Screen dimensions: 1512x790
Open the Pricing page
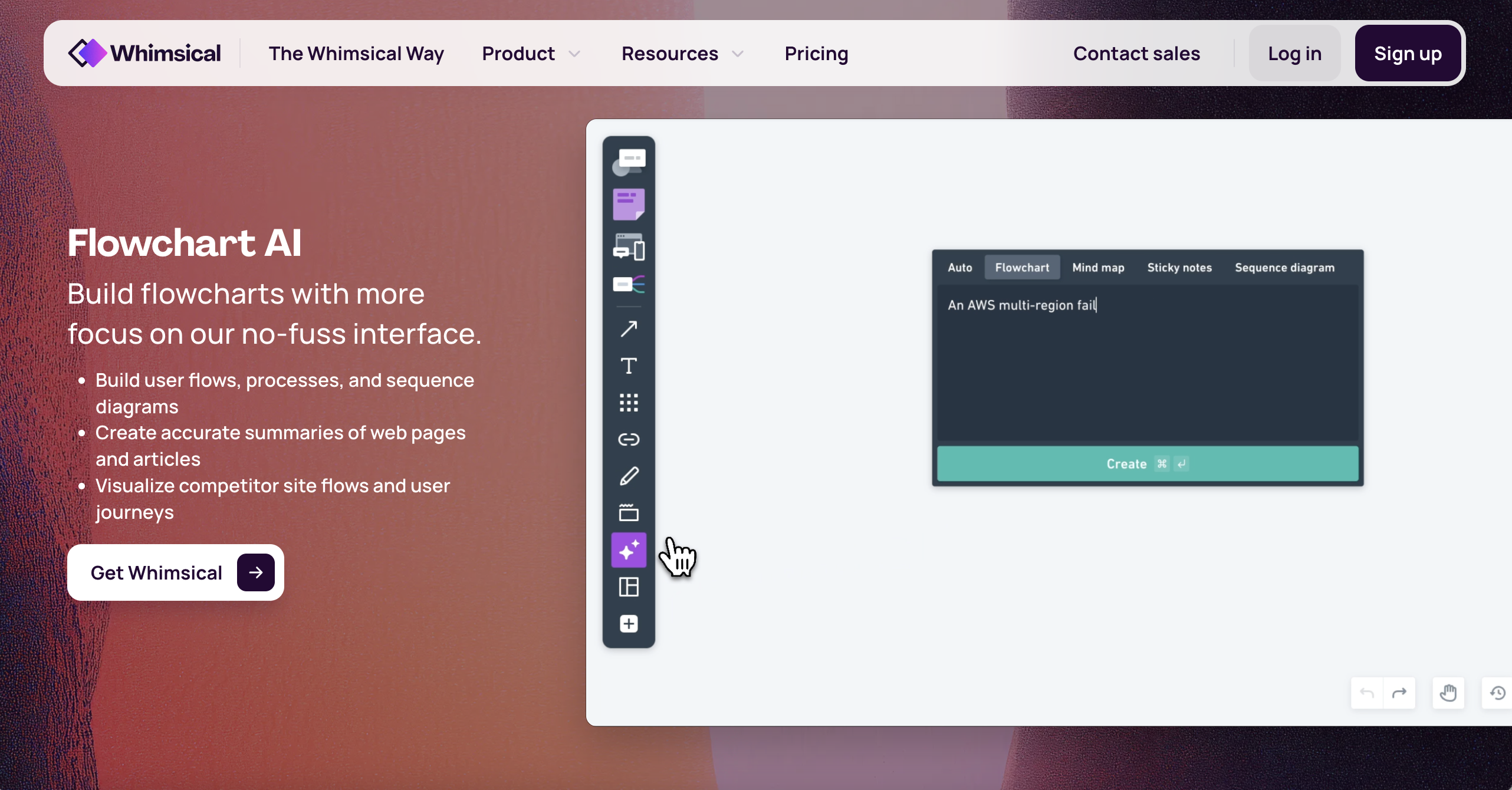[816, 54]
